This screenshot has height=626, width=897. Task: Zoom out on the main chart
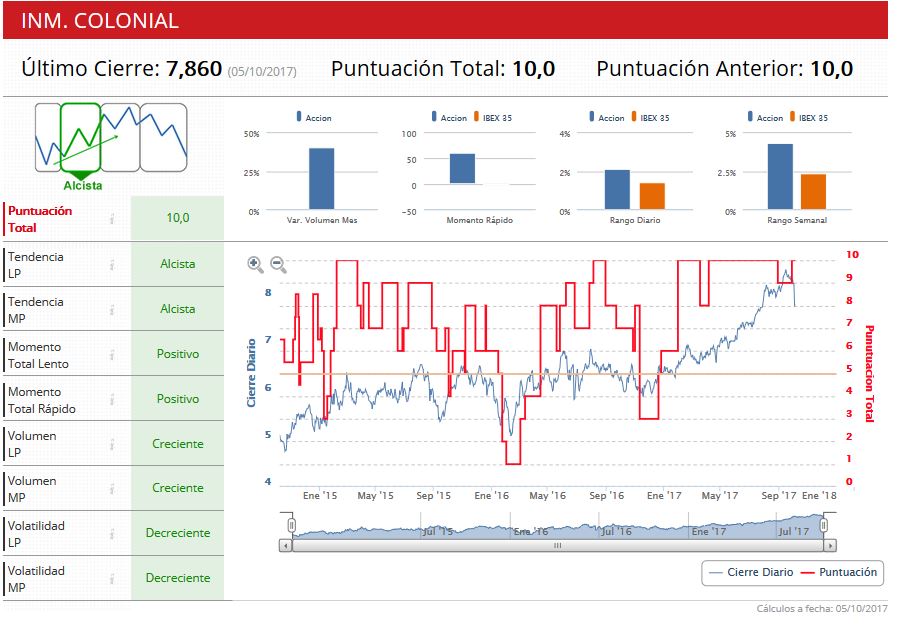coord(278,264)
